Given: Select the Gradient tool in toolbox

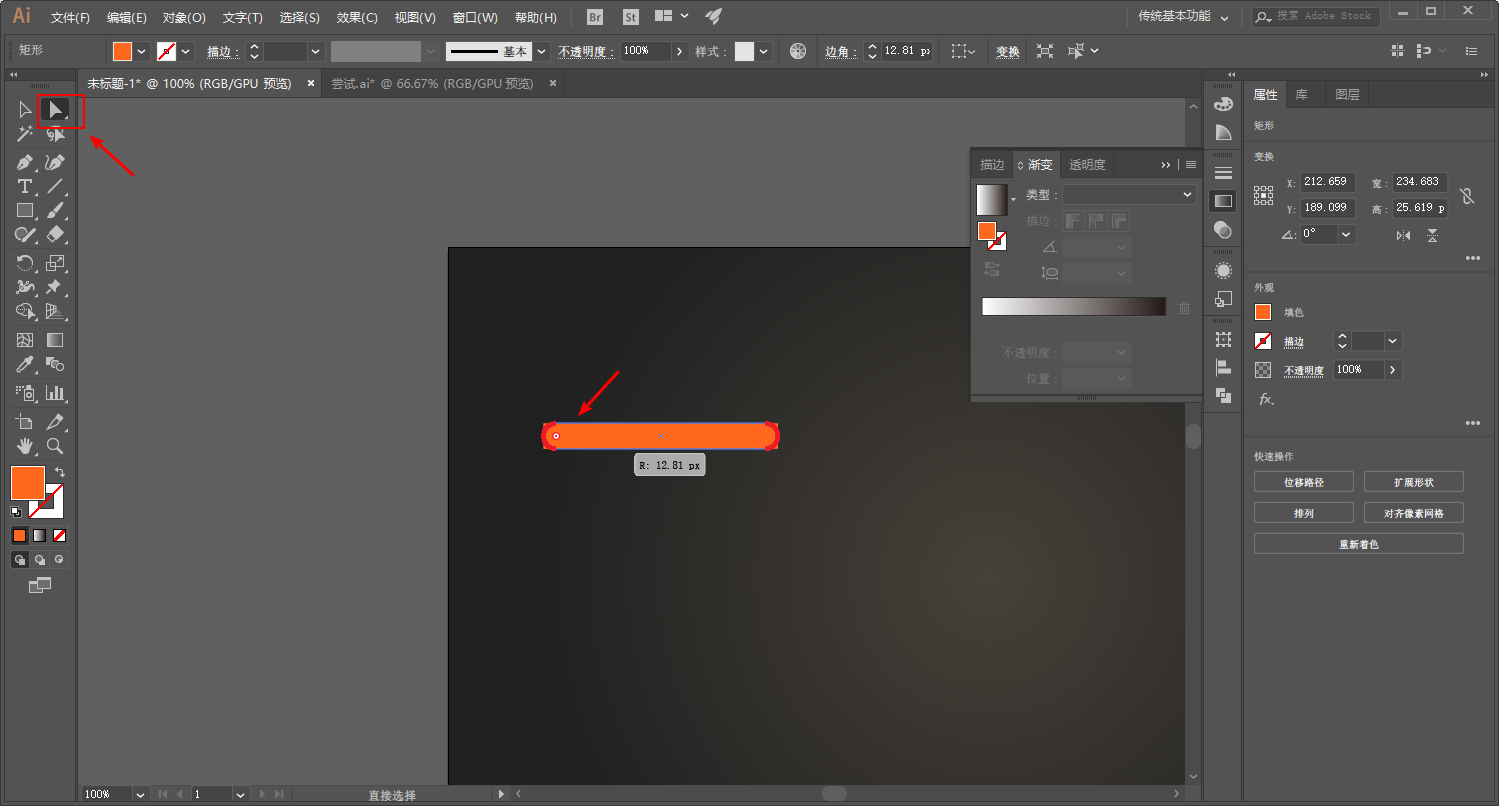Looking at the screenshot, I should click(x=56, y=341).
